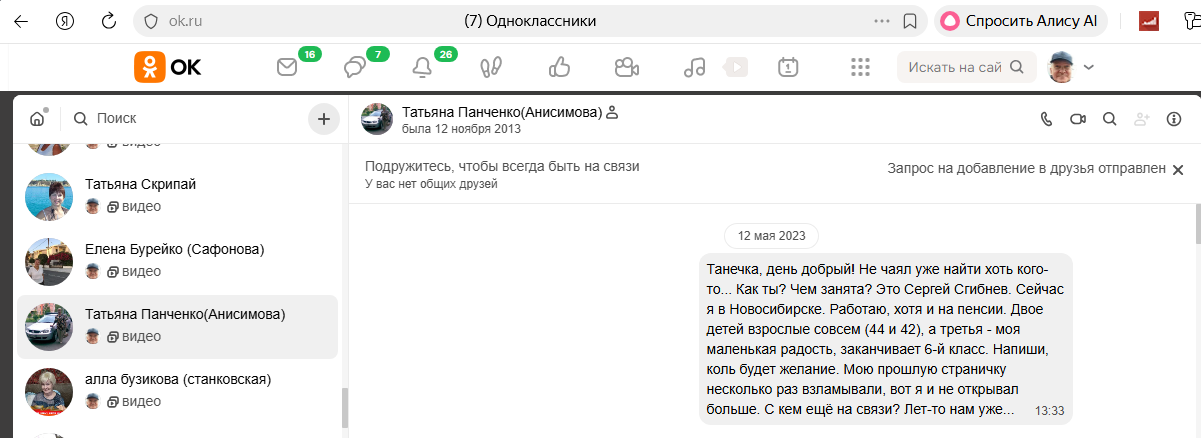
Task: Open notifications bell icon
Action: [x=422, y=68]
